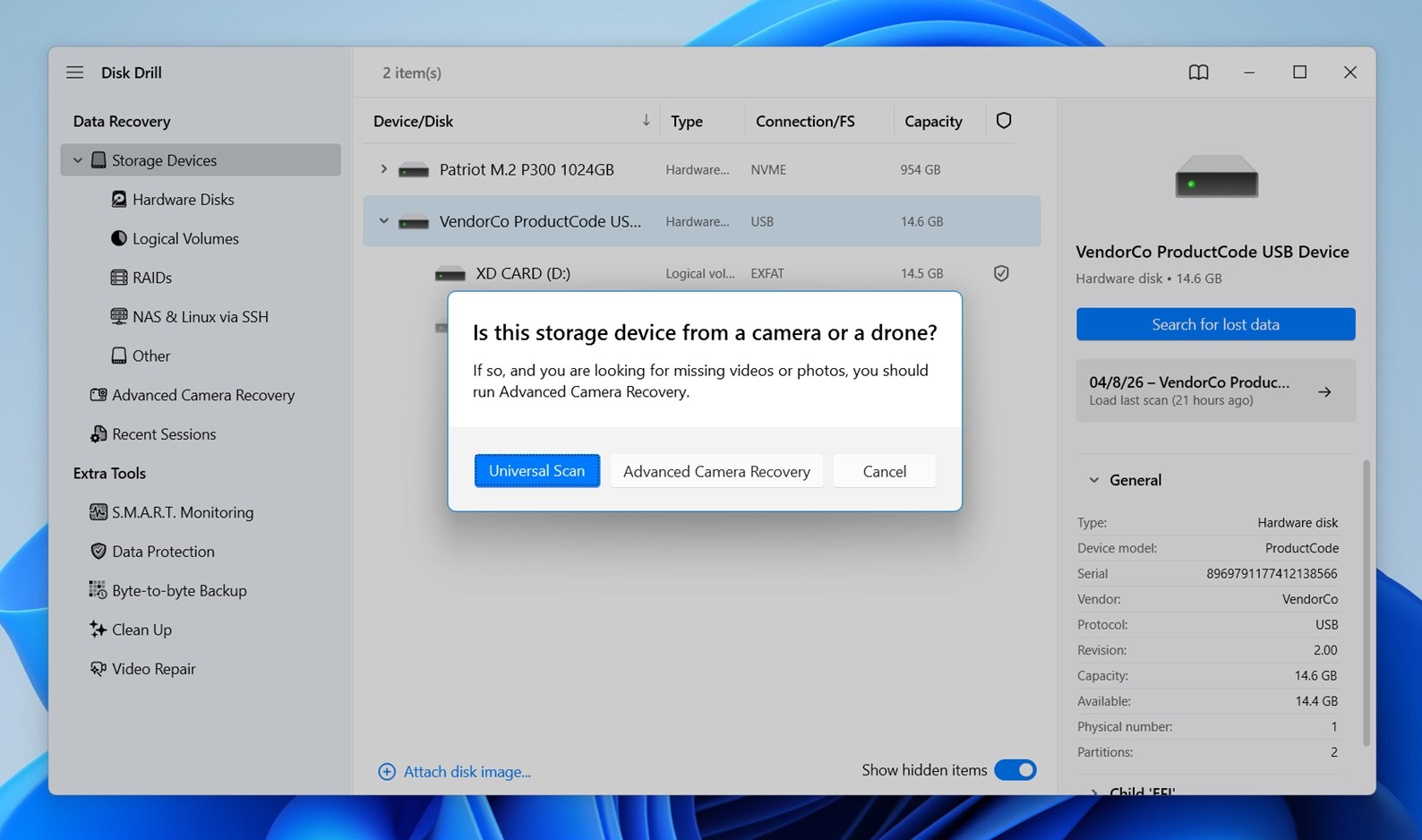
Task: Click the Other devices icon
Action: (x=118, y=356)
